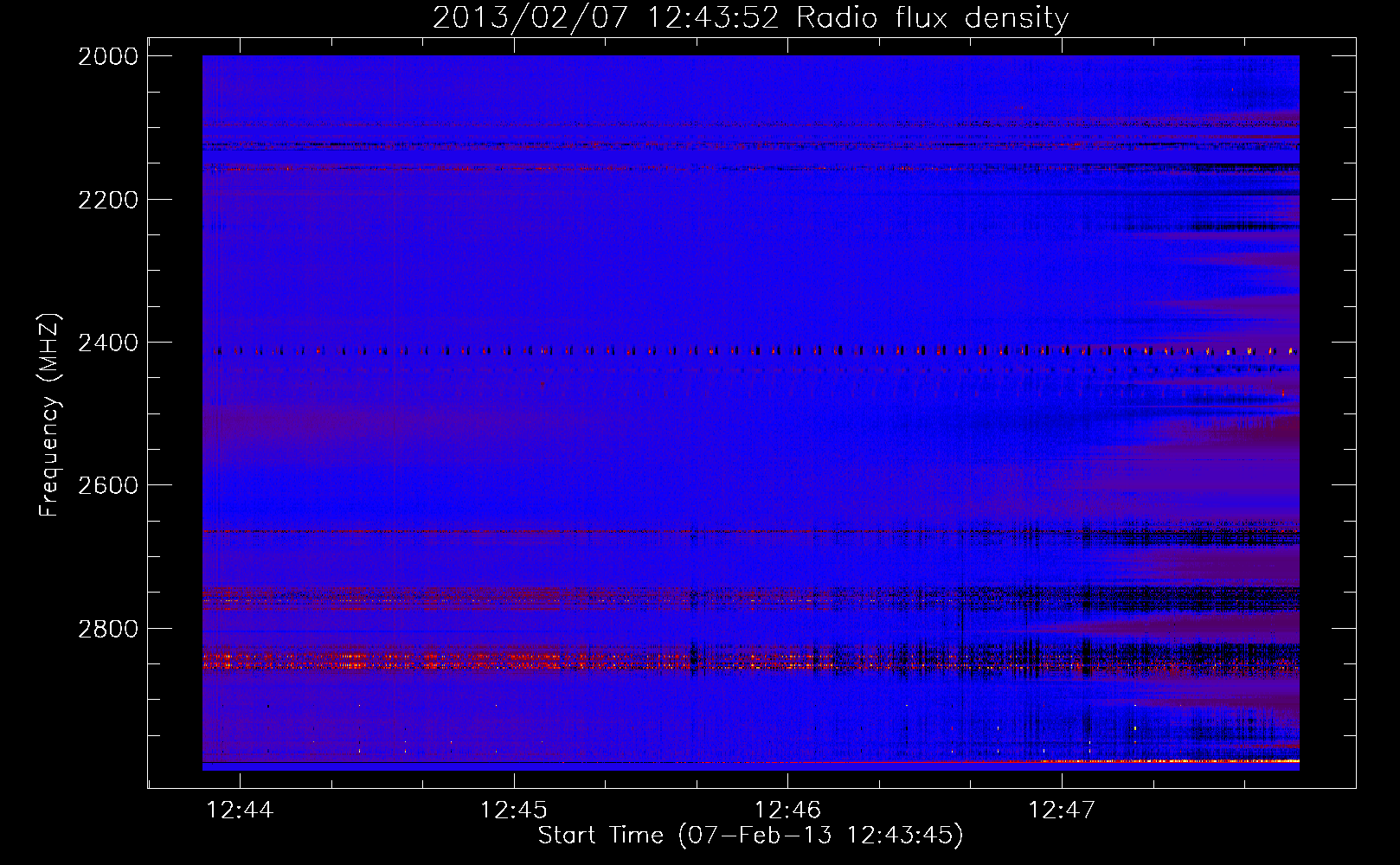Click the plot title "2013/02/07 12:43:52 Radio flux density"
Viewport: 1400px width, 865px height.
(x=750, y=17)
